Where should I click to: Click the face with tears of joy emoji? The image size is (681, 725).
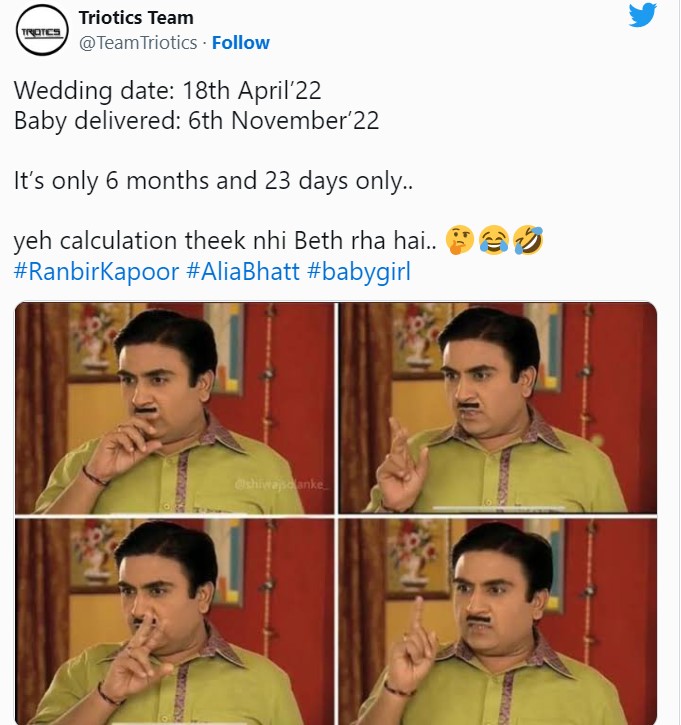493,241
